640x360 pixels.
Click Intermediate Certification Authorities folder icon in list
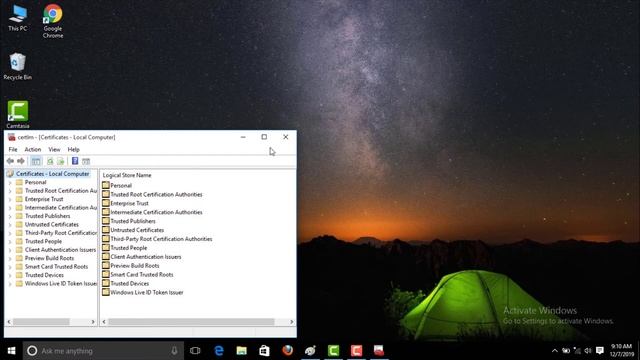click(x=106, y=212)
